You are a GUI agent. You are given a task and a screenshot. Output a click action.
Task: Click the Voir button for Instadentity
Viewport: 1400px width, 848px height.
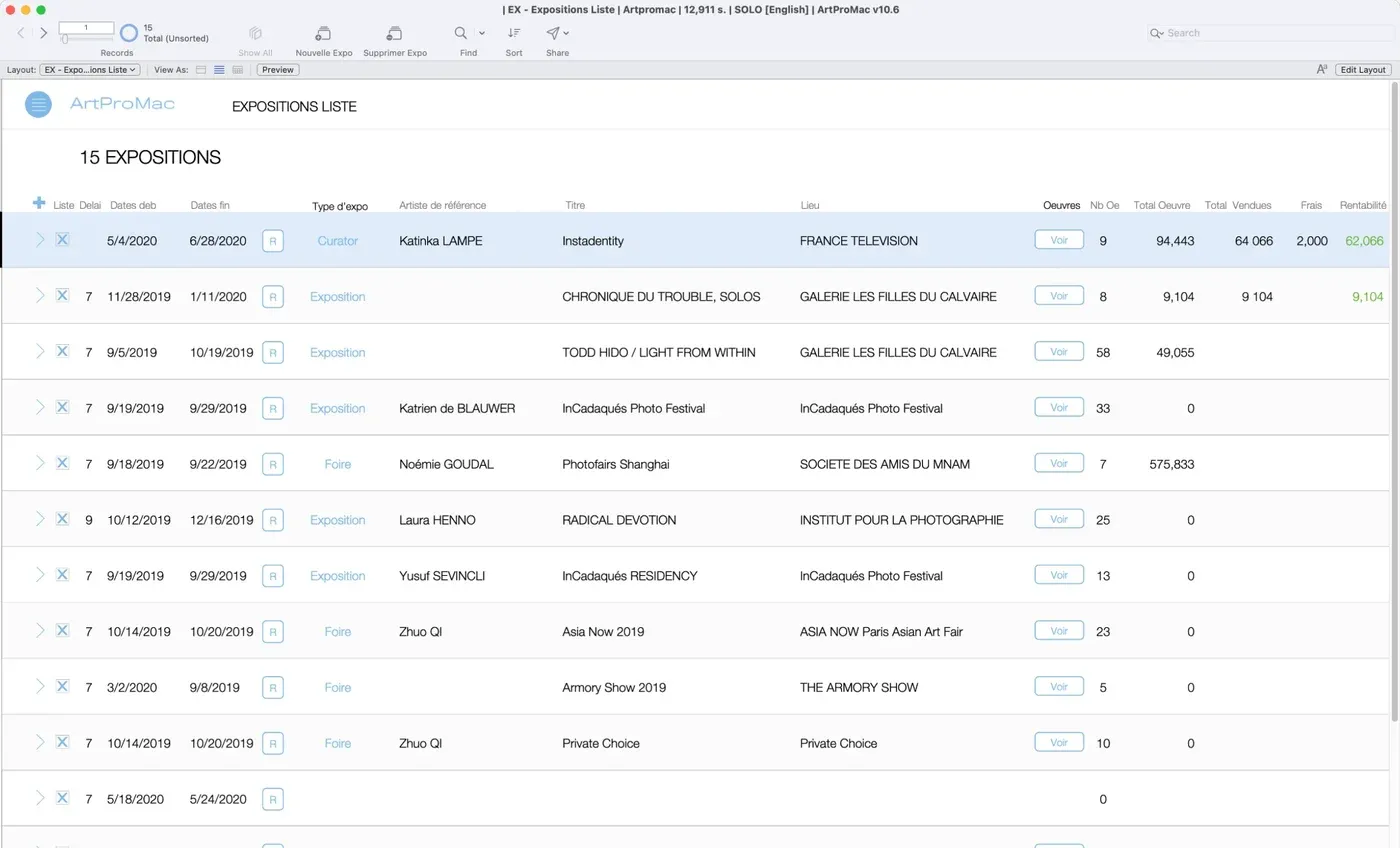(x=1059, y=240)
